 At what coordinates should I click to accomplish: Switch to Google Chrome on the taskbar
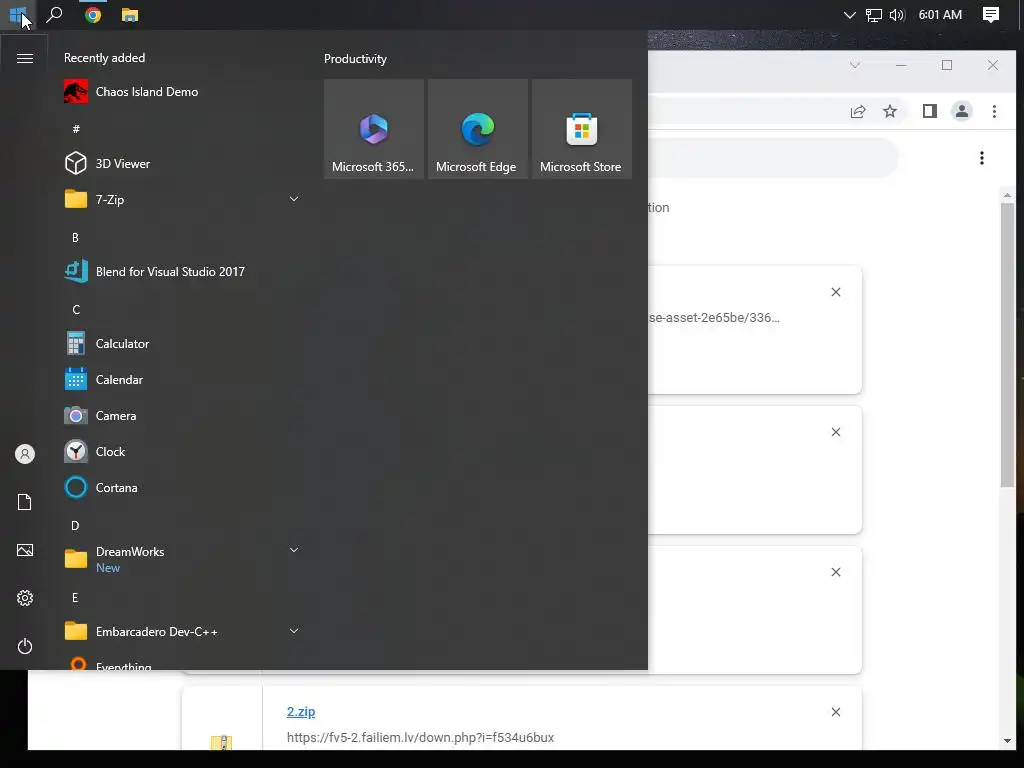click(x=93, y=14)
